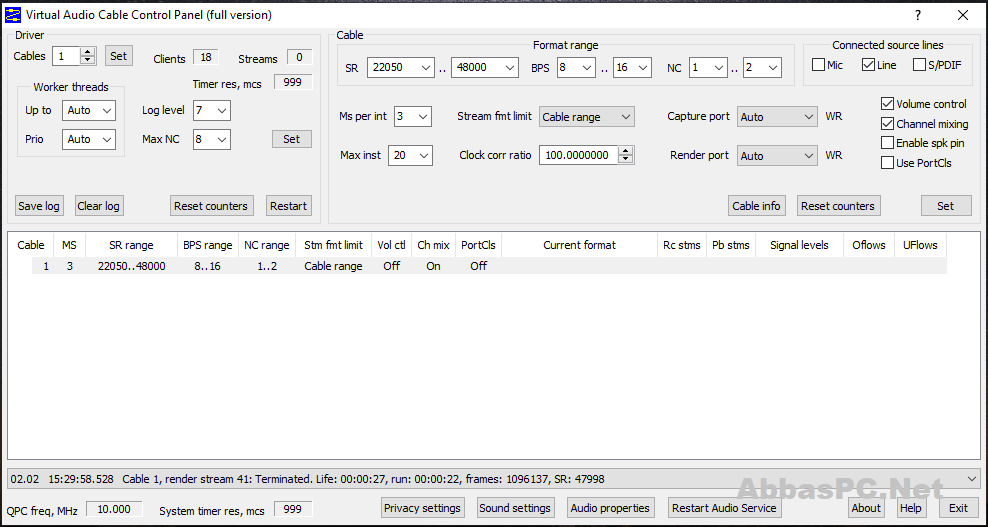Click Cable column header
Screen dimensions: 988x527
(31, 245)
